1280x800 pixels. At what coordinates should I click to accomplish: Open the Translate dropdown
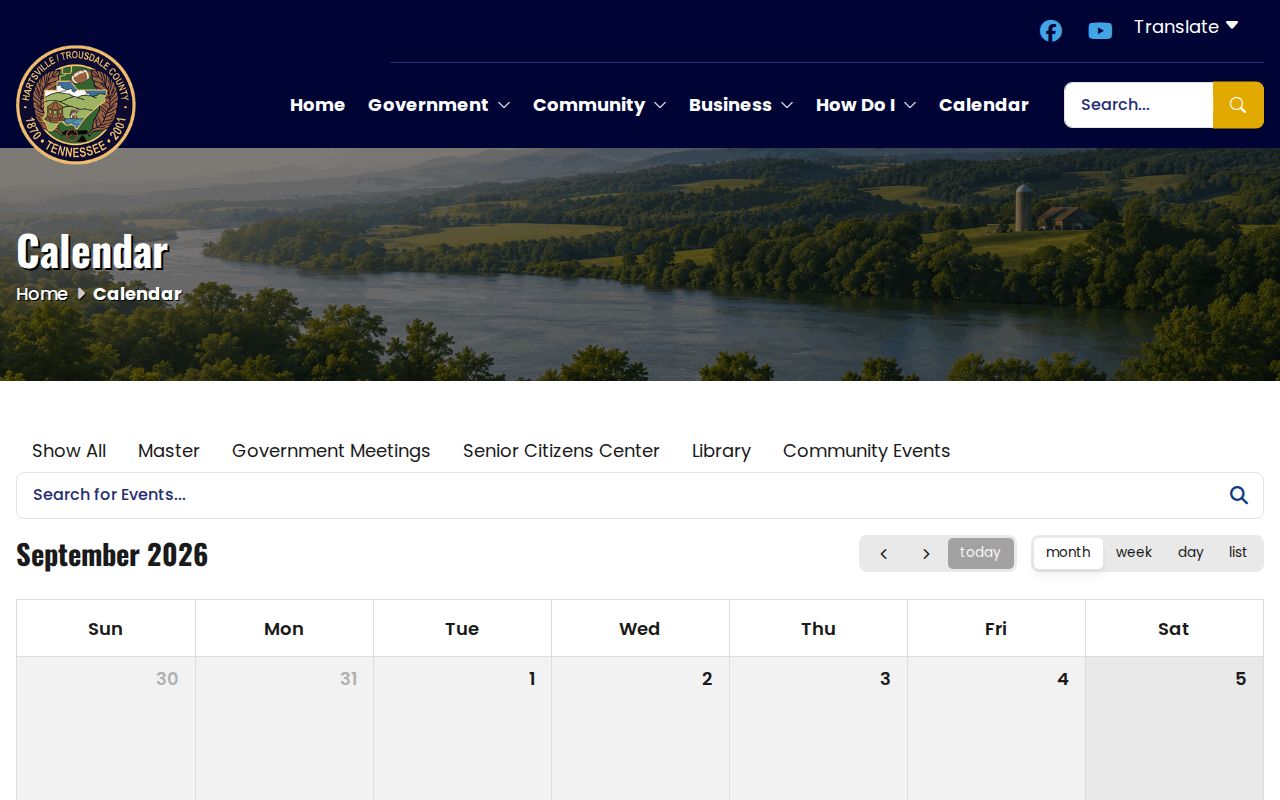click(1186, 27)
